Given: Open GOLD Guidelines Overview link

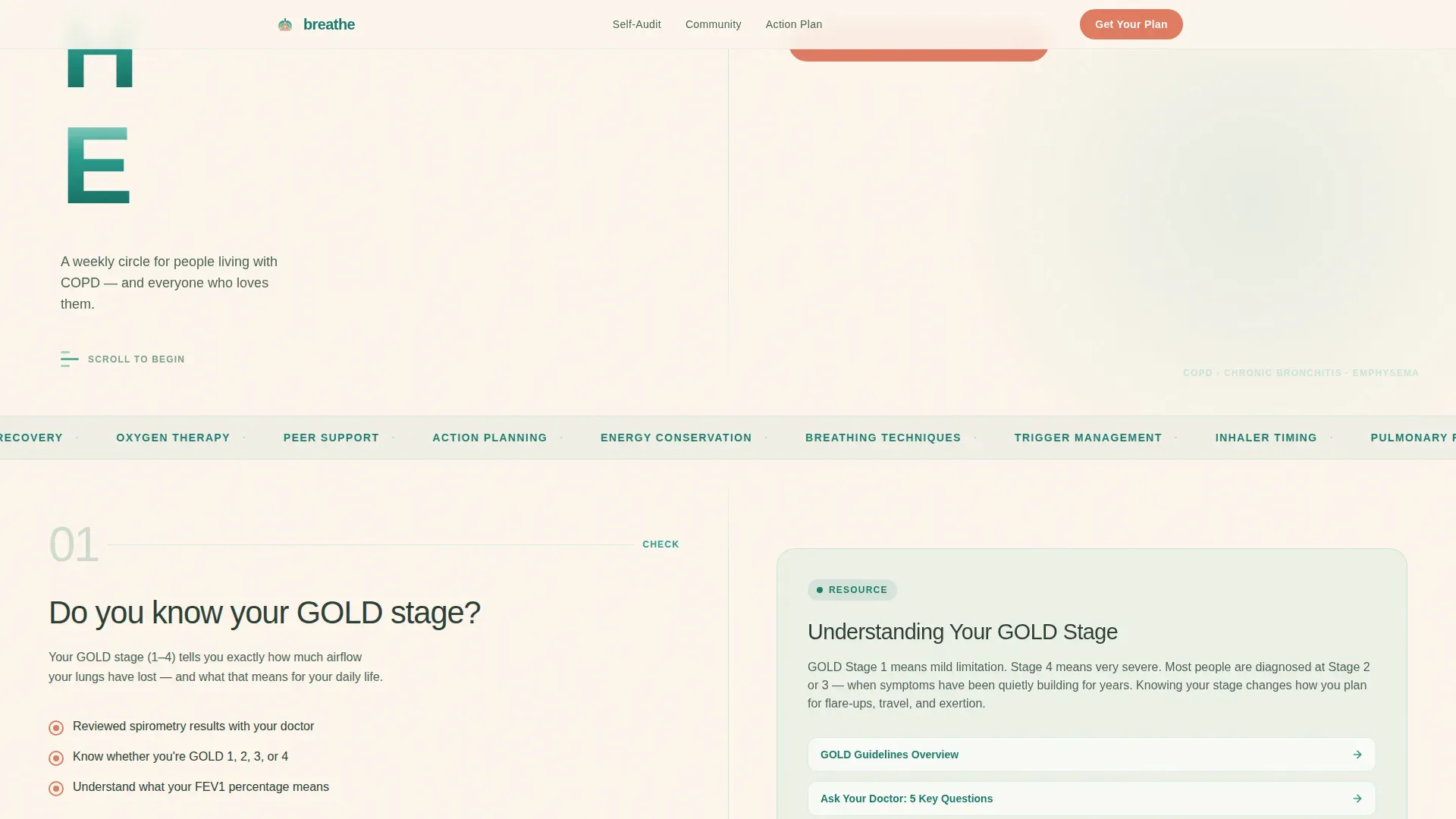Looking at the screenshot, I should coord(1091,755).
